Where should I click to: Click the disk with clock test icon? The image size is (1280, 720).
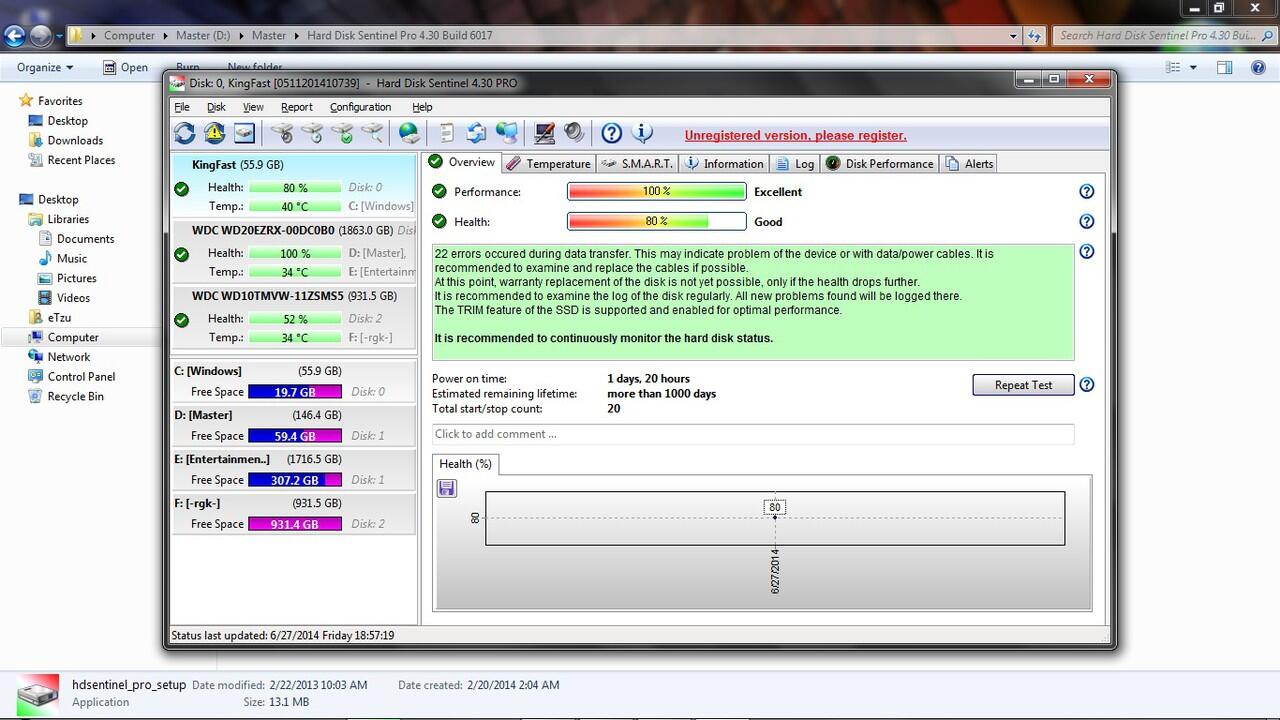[x=312, y=133]
